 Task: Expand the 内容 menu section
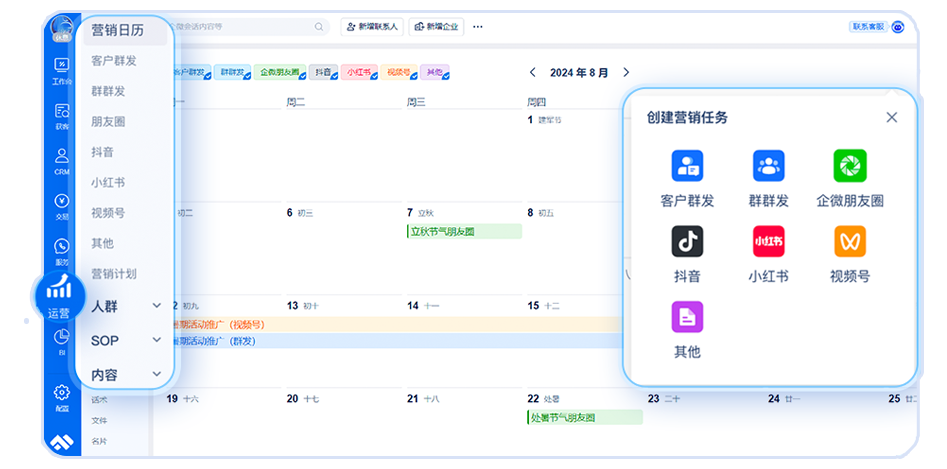tap(125, 375)
